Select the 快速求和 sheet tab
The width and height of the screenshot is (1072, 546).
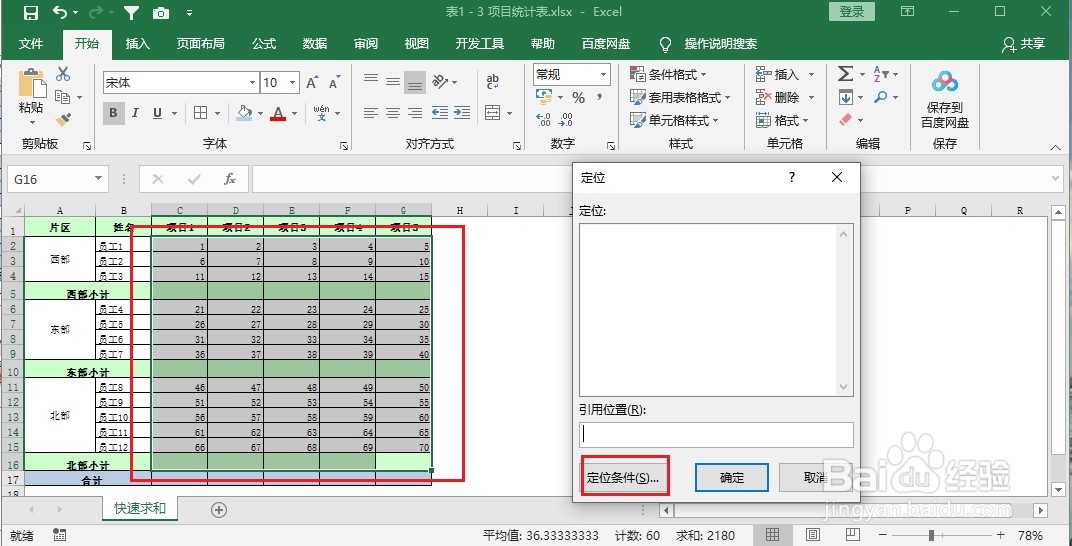[139, 508]
